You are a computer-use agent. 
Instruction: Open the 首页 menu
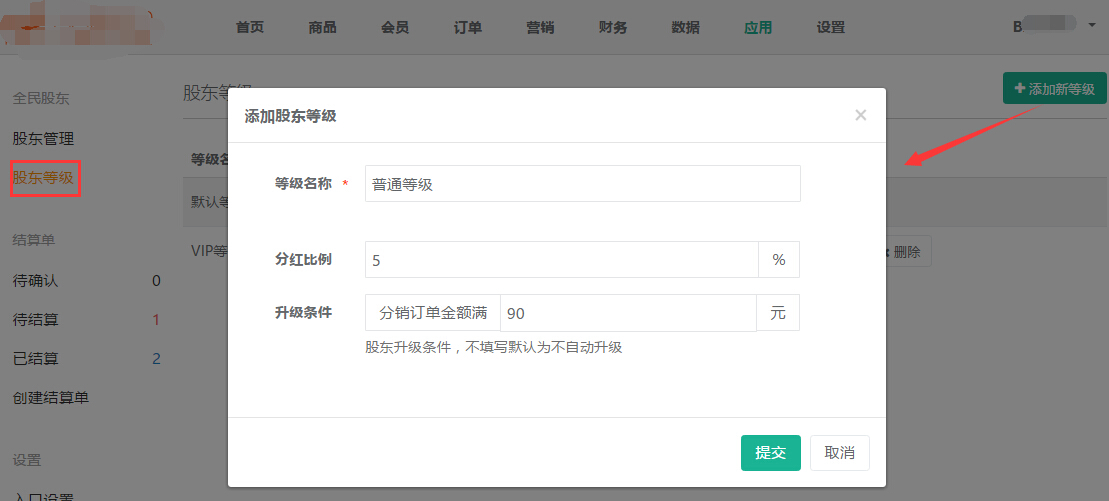point(250,27)
